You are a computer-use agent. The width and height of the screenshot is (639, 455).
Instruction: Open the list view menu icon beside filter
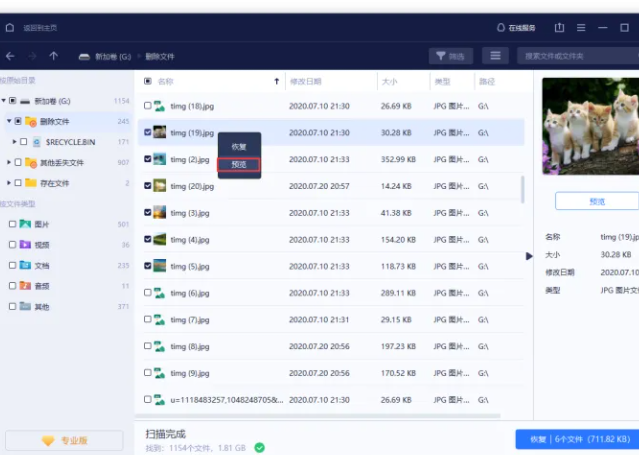click(x=494, y=56)
